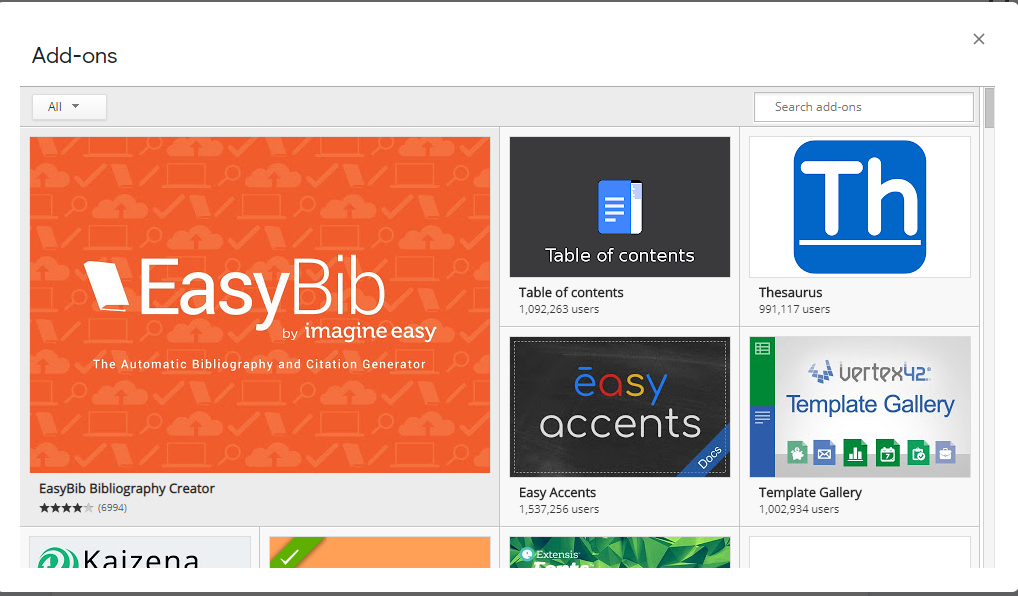Open Template Gallery add-on thumbnail
The height and width of the screenshot is (596, 1018).
pyautogui.click(x=860, y=406)
